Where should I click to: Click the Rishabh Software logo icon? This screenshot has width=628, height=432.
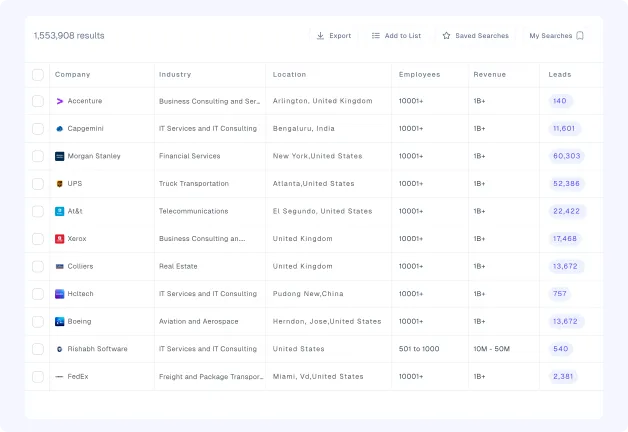(x=60, y=349)
